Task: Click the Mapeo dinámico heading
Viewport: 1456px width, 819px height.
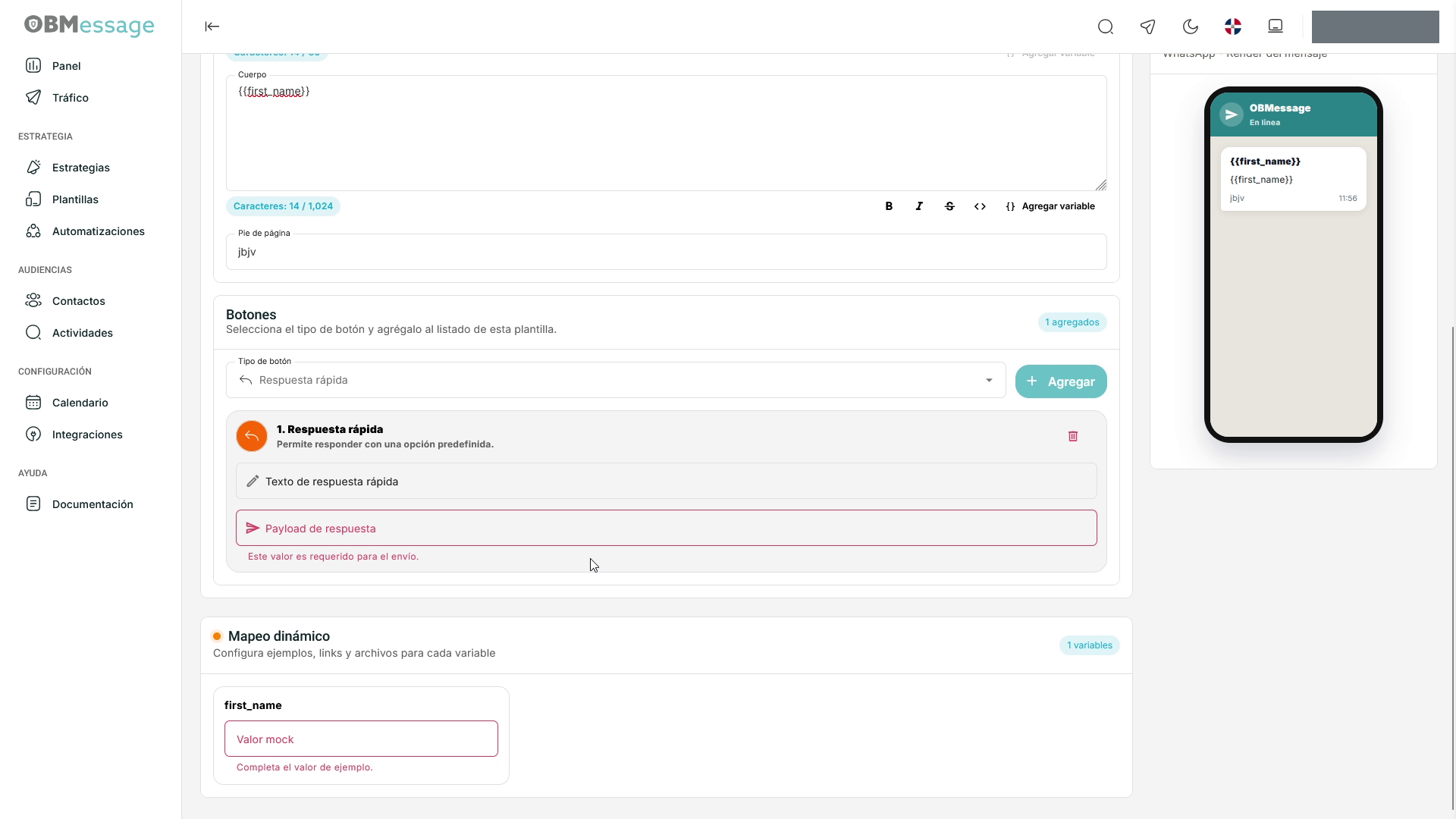Action: [279, 636]
